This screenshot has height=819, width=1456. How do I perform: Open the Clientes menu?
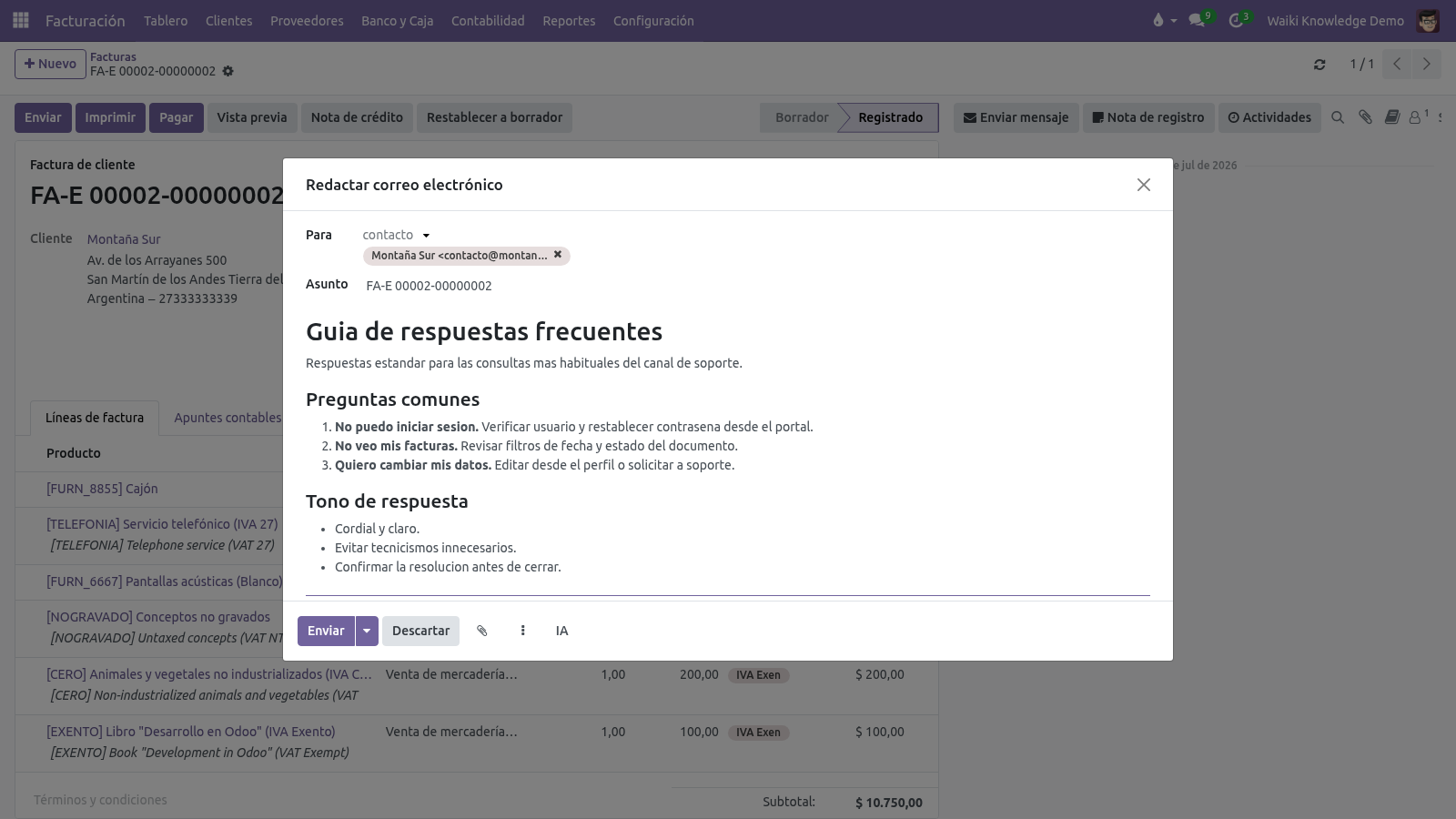tap(228, 20)
